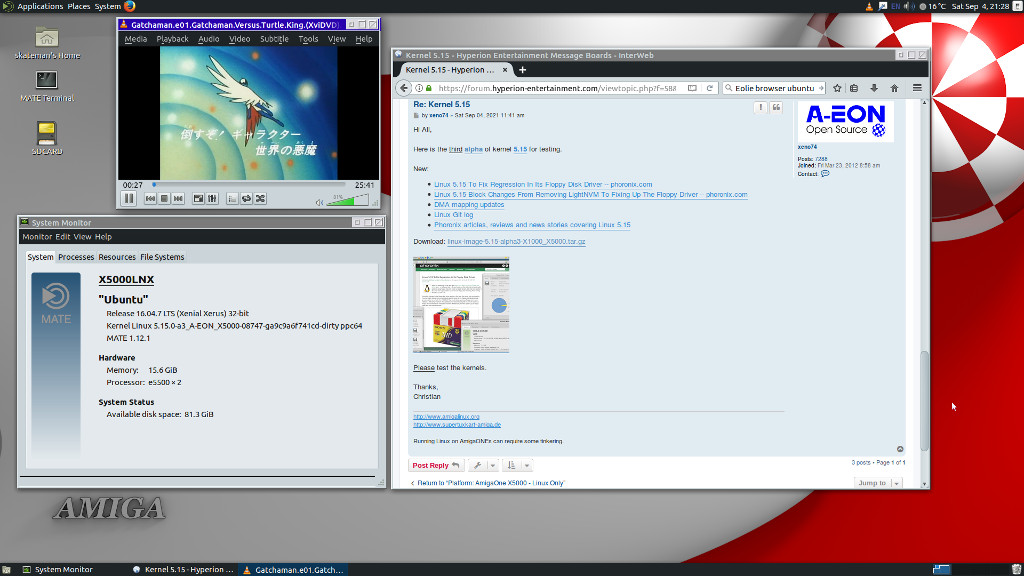The image size is (1024, 576).
Task: Show bookmarks list in browser toolbar
Action: click(854, 88)
